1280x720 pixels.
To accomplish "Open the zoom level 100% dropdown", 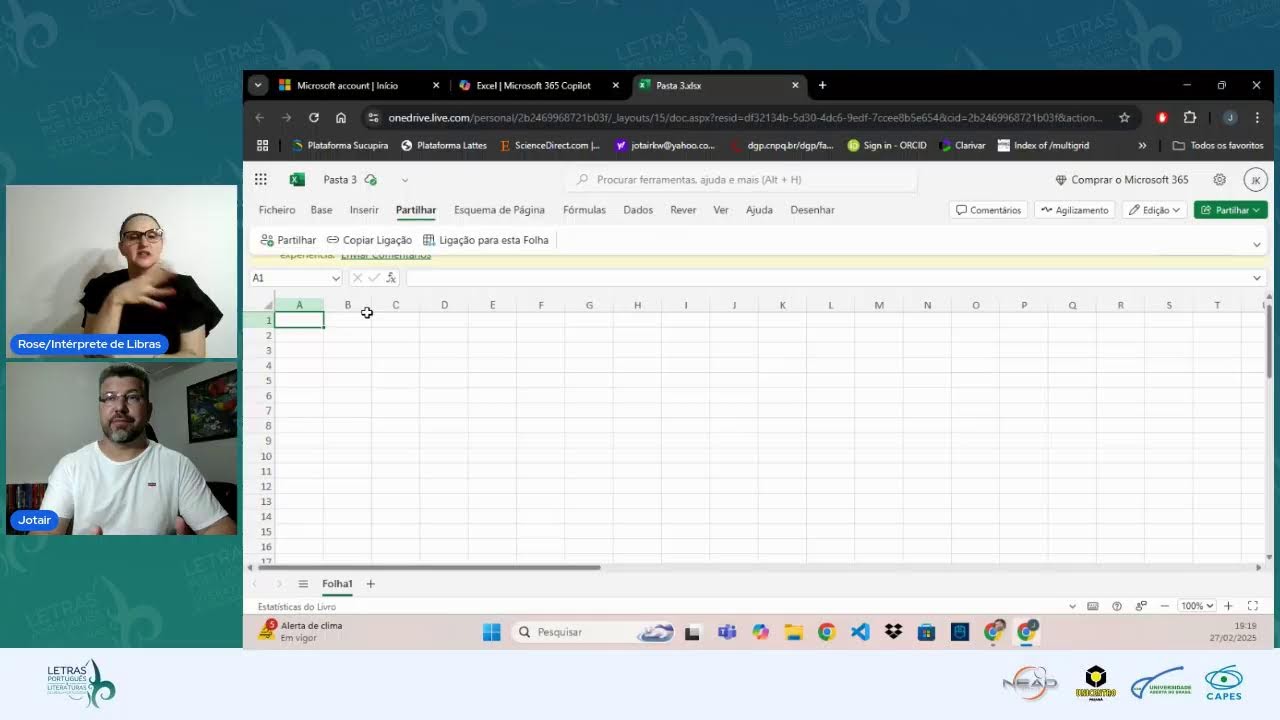I will coord(1196,606).
